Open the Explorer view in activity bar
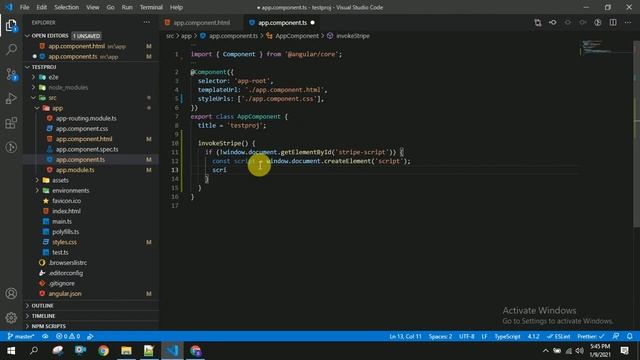This screenshot has width=640, height=360. pos(11,26)
